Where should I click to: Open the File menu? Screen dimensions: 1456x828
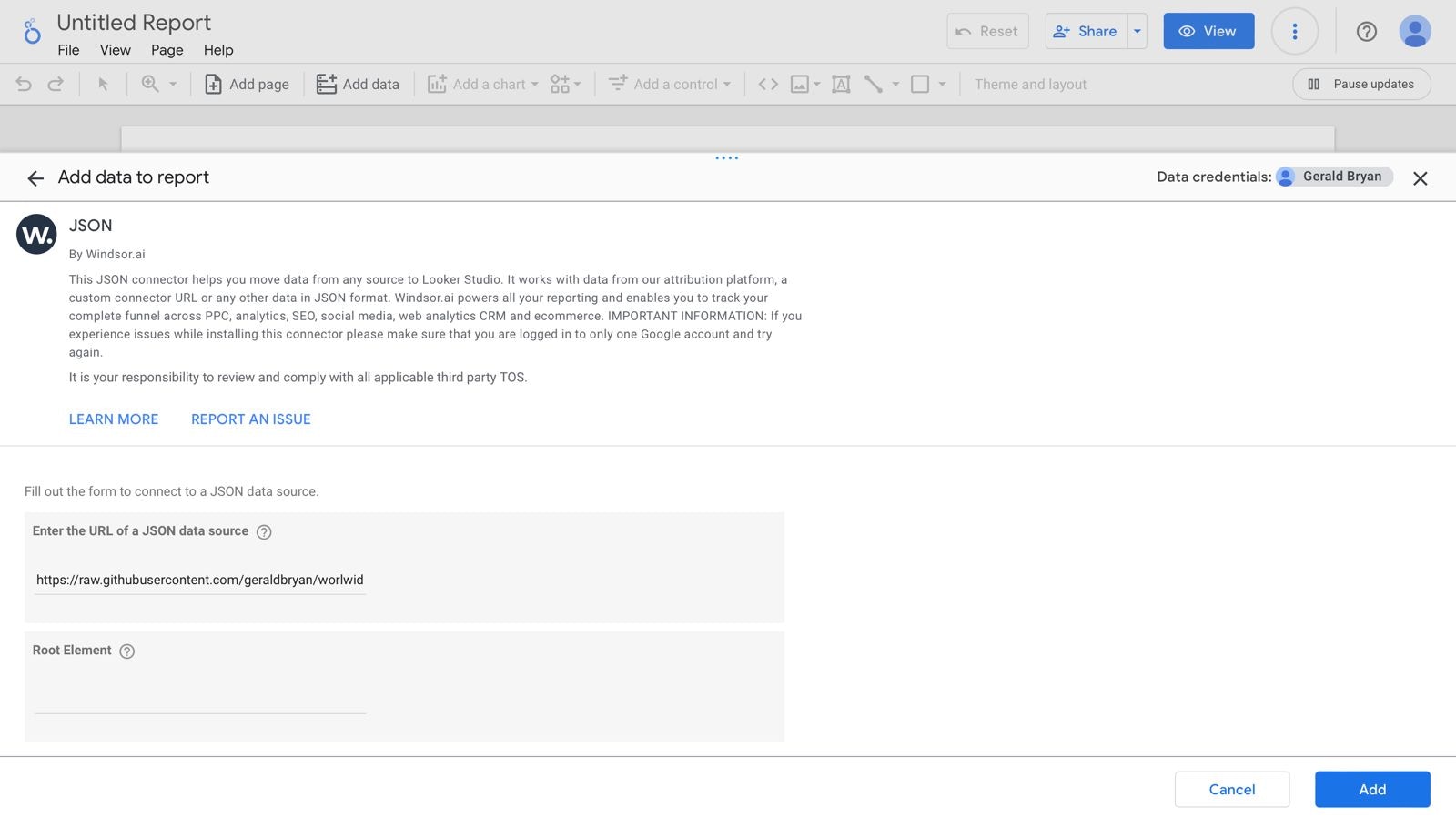coord(68,50)
